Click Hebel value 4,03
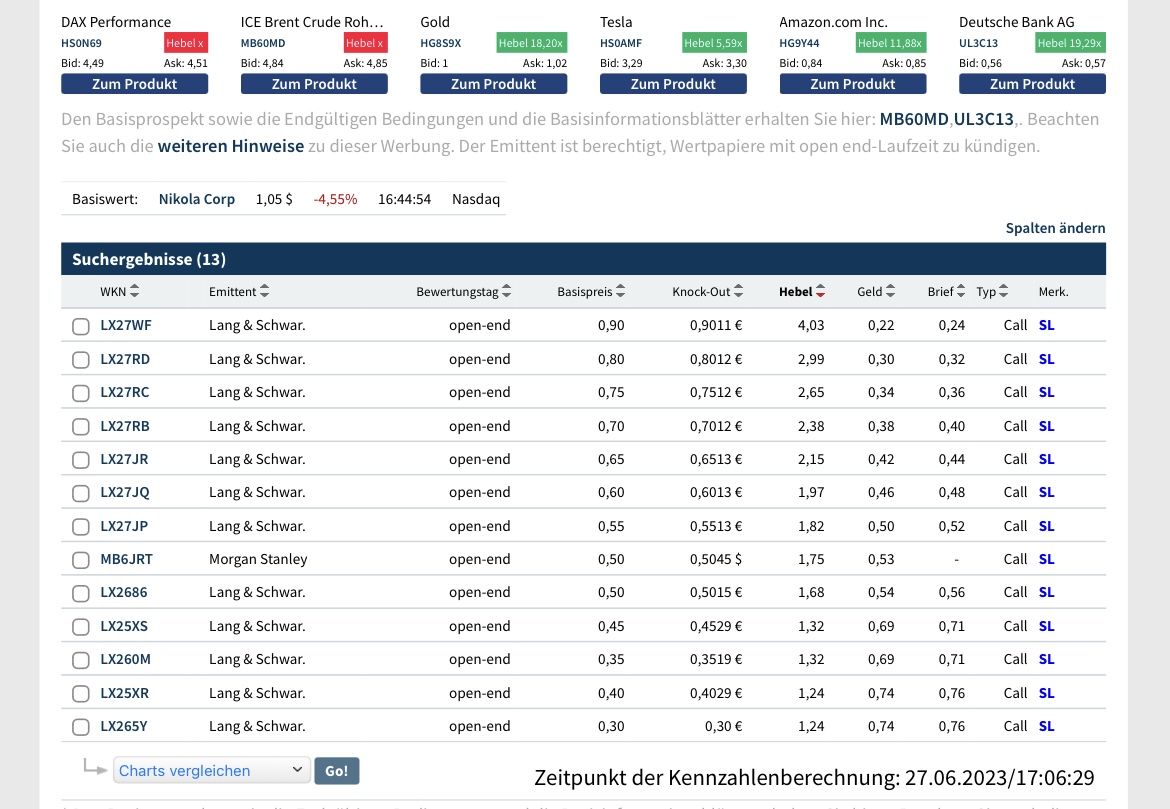This screenshot has height=809, width=1170. 811,325
